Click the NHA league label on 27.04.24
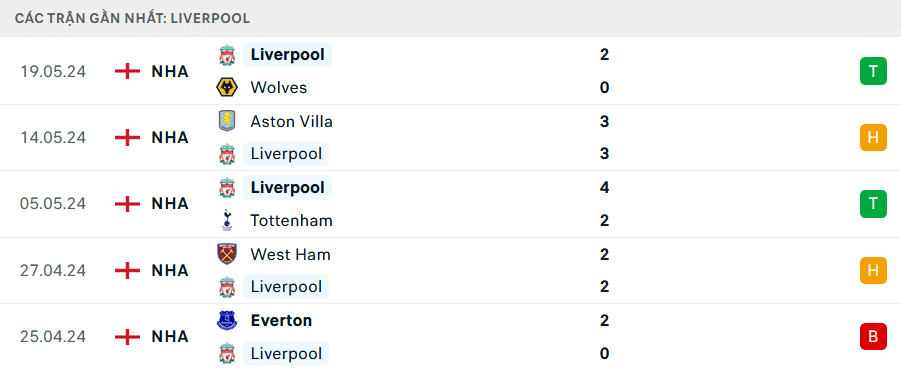 click(x=170, y=270)
